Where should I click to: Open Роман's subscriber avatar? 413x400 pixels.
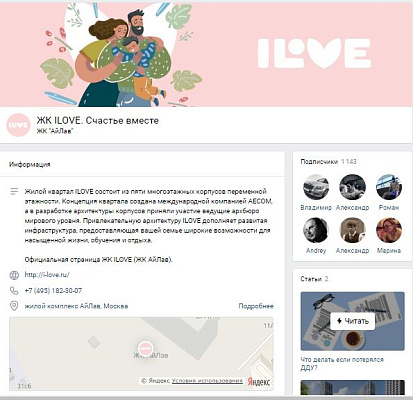tap(389, 187)
